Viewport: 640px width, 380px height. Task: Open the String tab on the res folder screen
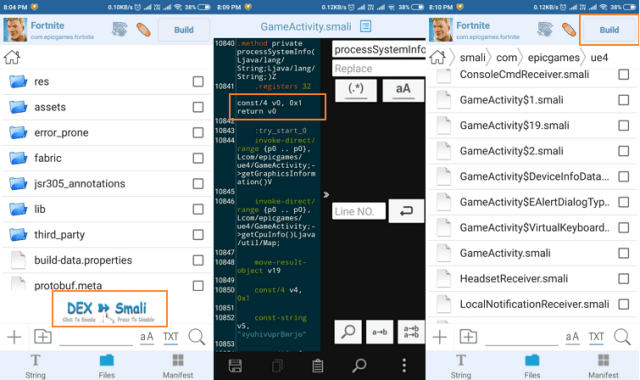tap(36, 366)
